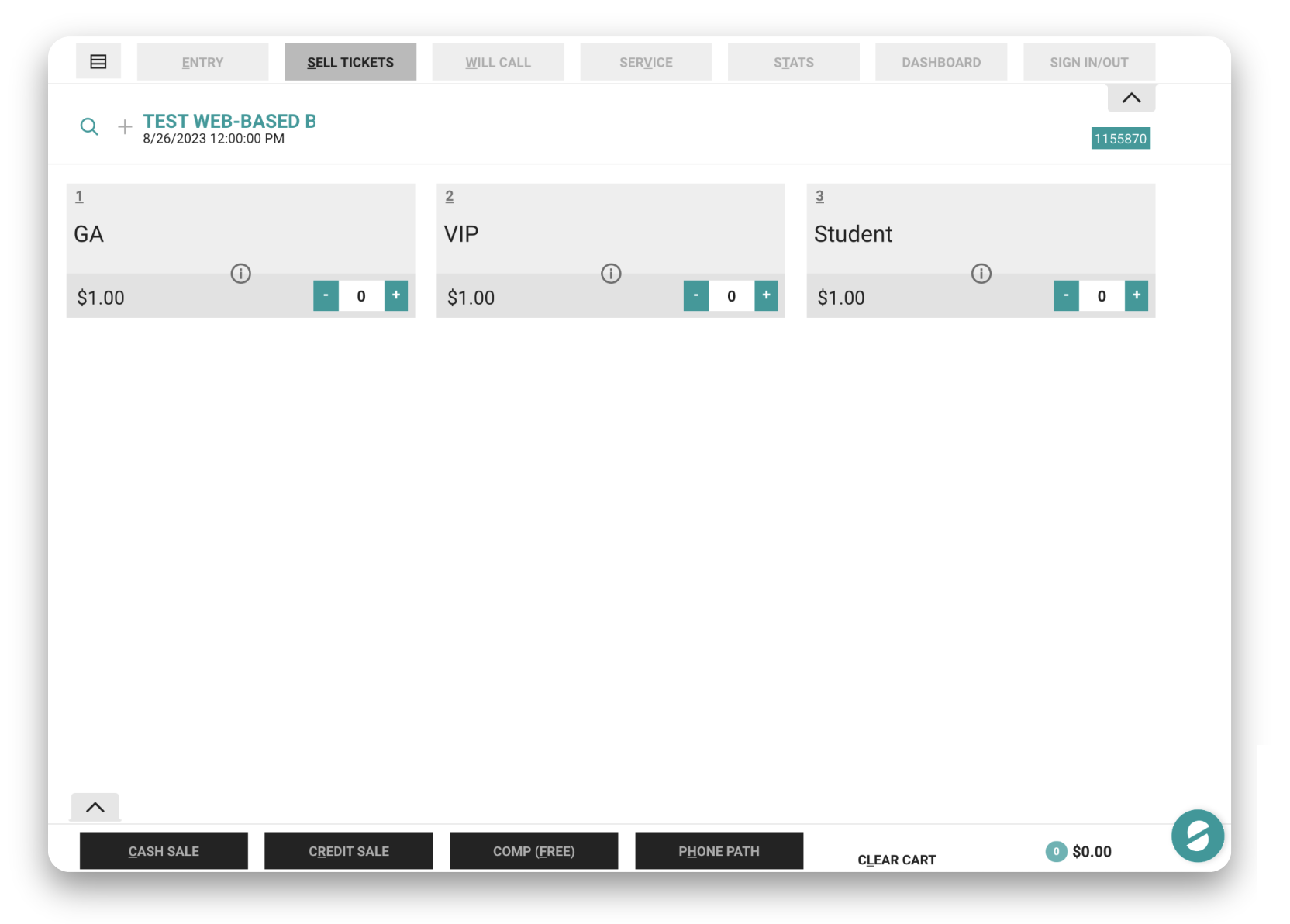Click the Phone Path button
Screen dimensions: 1290x924
719,851
